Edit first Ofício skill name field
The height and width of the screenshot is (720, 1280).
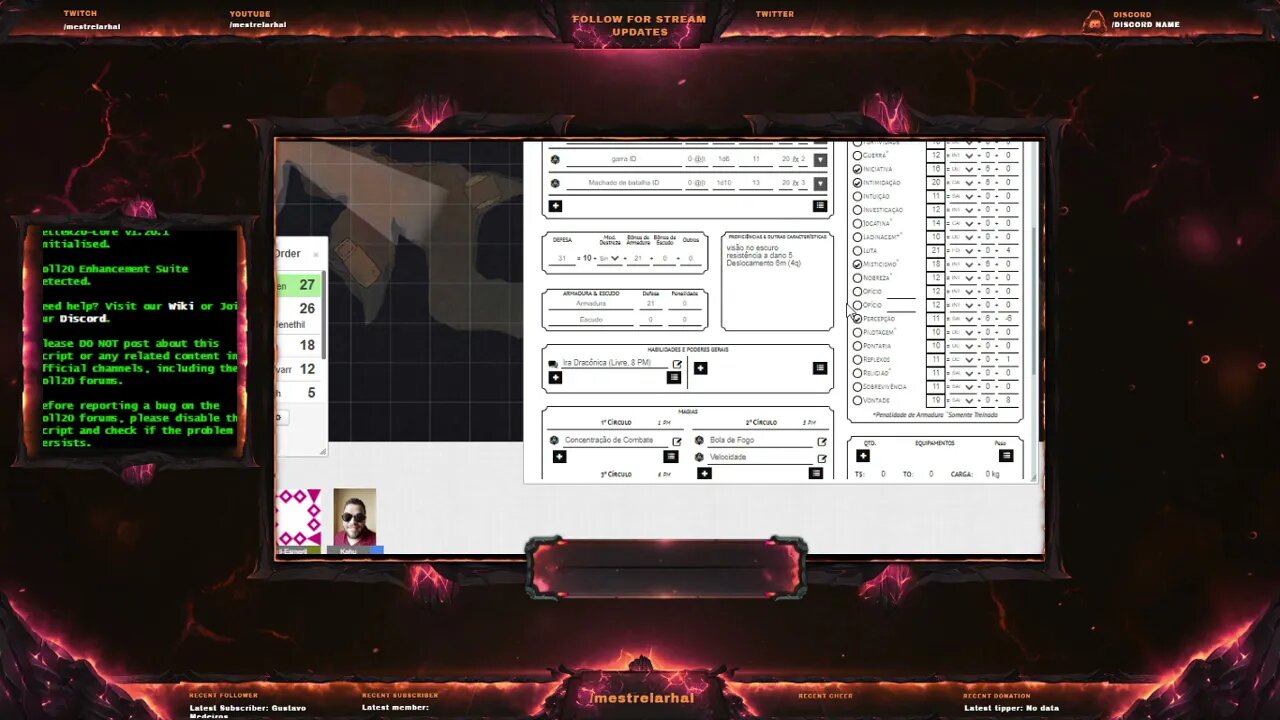(901, 291)
